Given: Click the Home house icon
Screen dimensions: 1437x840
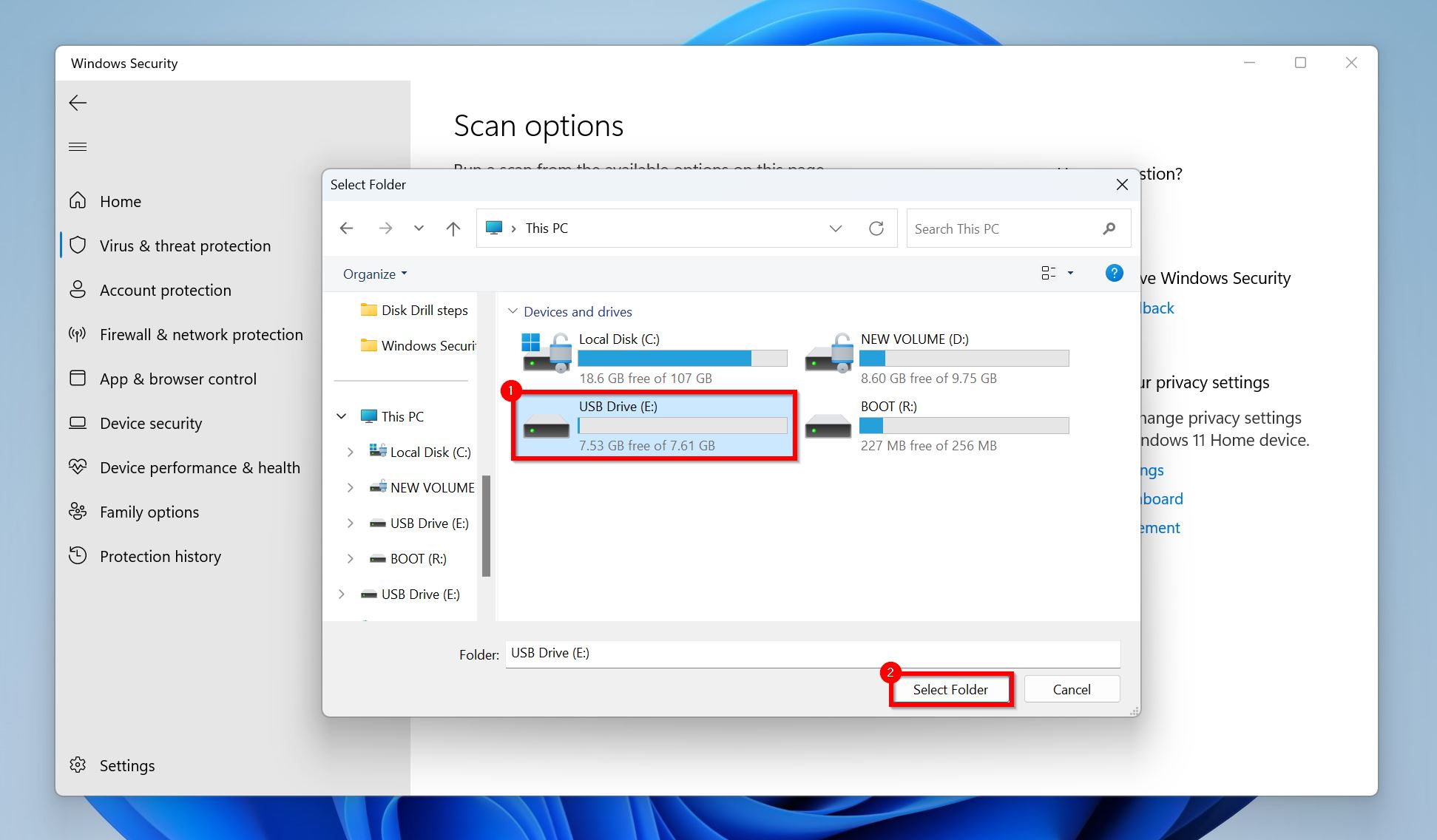Looking at the screenshot, I should coord(78,200).
